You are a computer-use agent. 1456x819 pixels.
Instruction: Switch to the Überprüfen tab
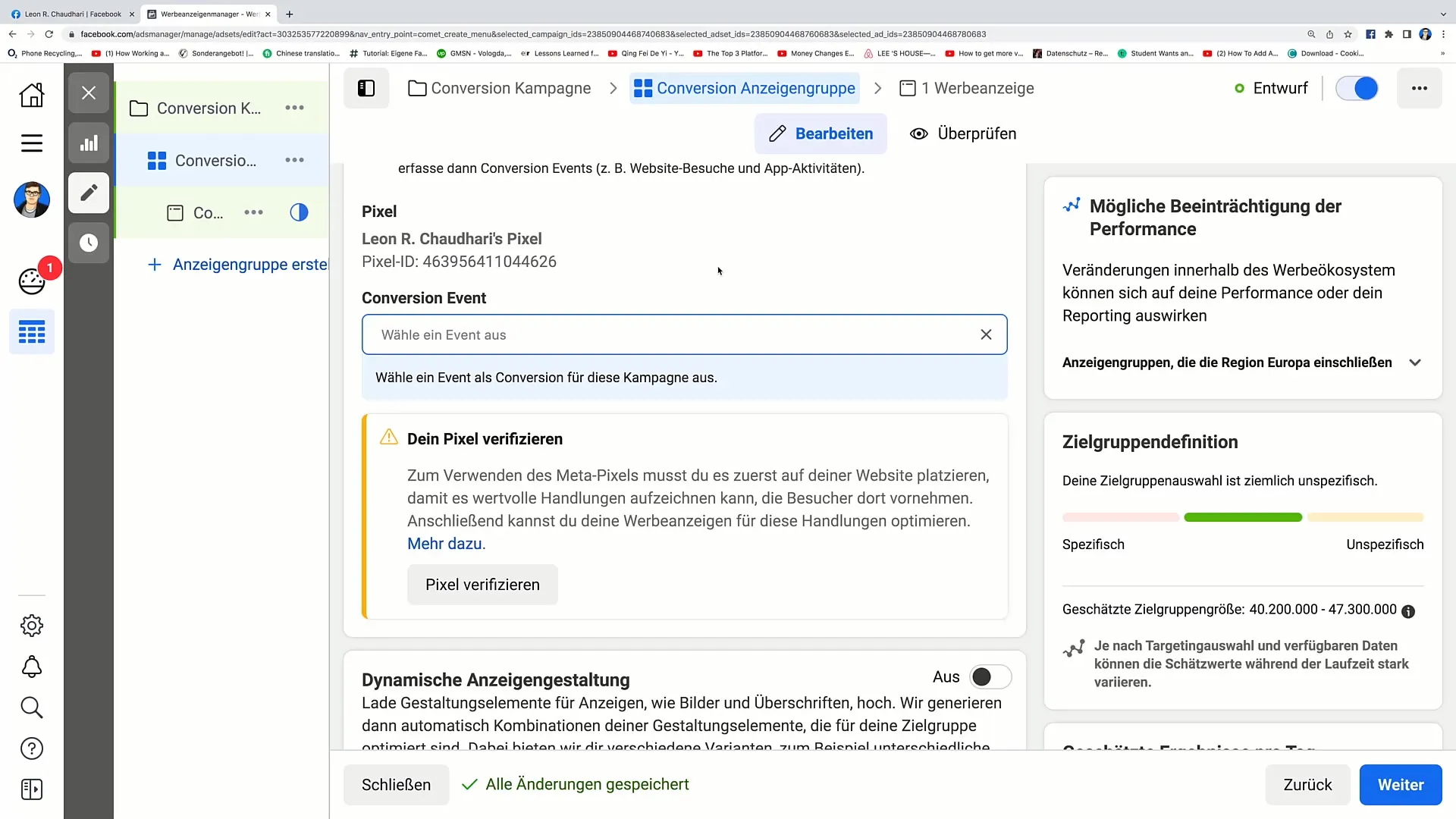coord(964,133)
